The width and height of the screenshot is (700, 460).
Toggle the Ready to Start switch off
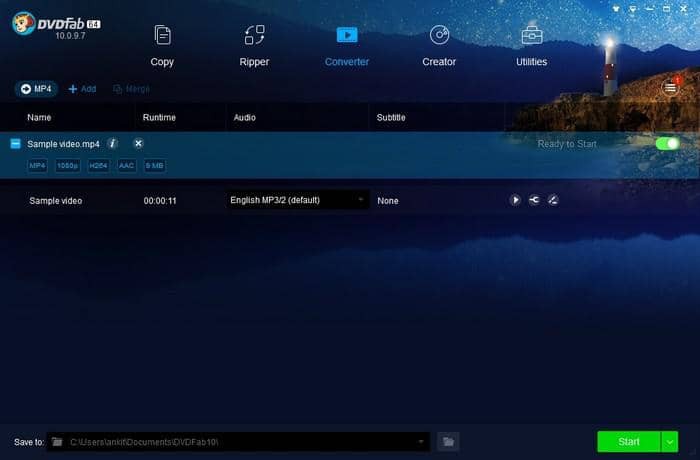[667, 144]
